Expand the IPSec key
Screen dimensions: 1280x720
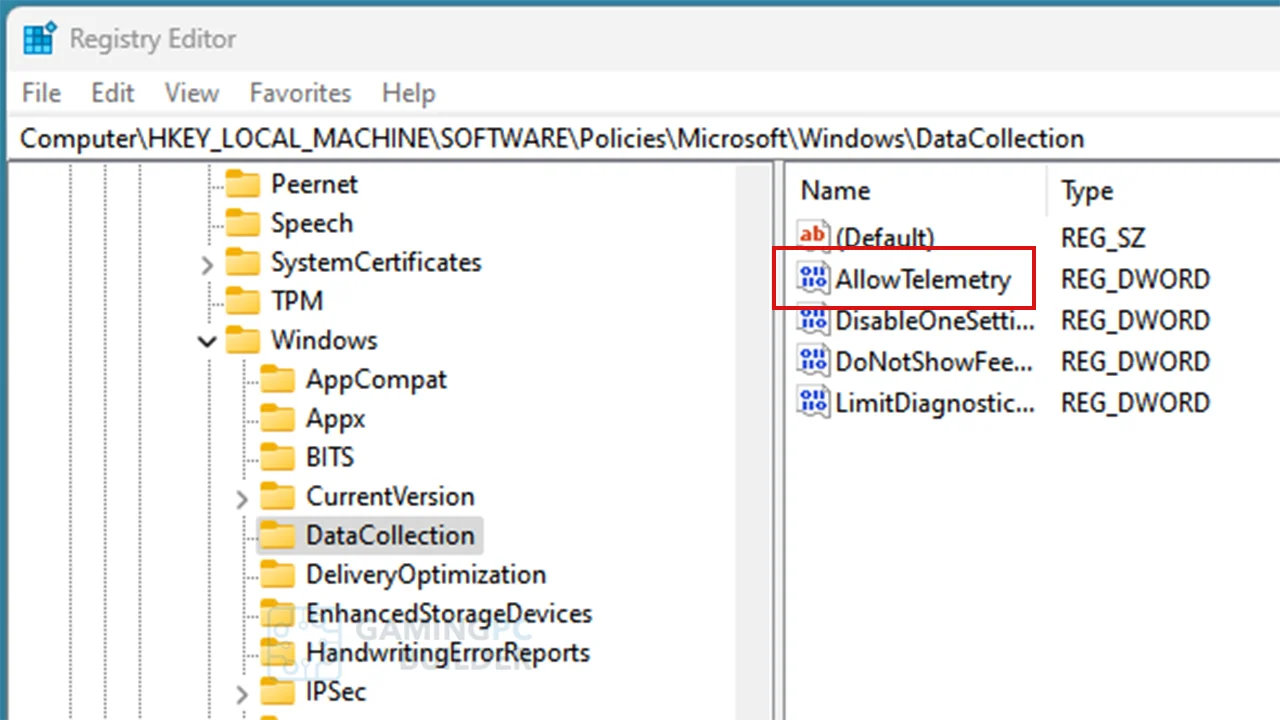(x=242, y=693)
